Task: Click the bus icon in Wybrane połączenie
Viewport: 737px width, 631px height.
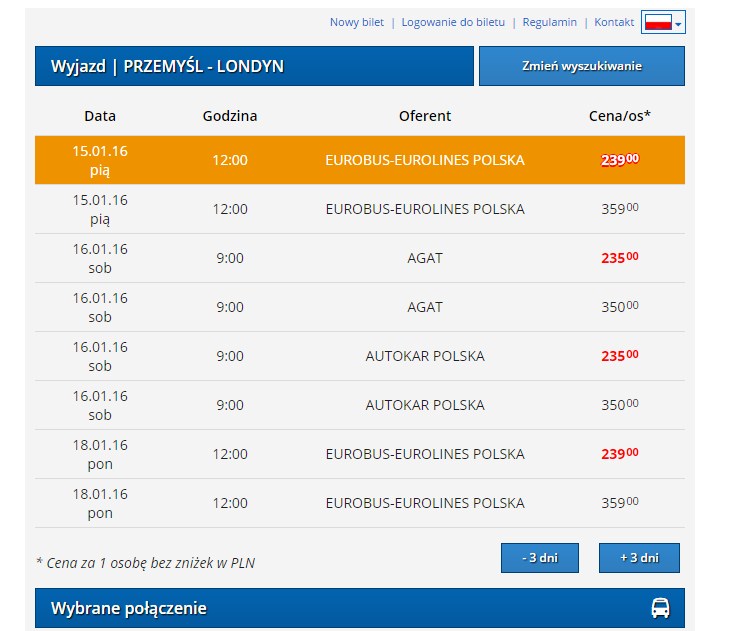Action: [x=660, y=608]
